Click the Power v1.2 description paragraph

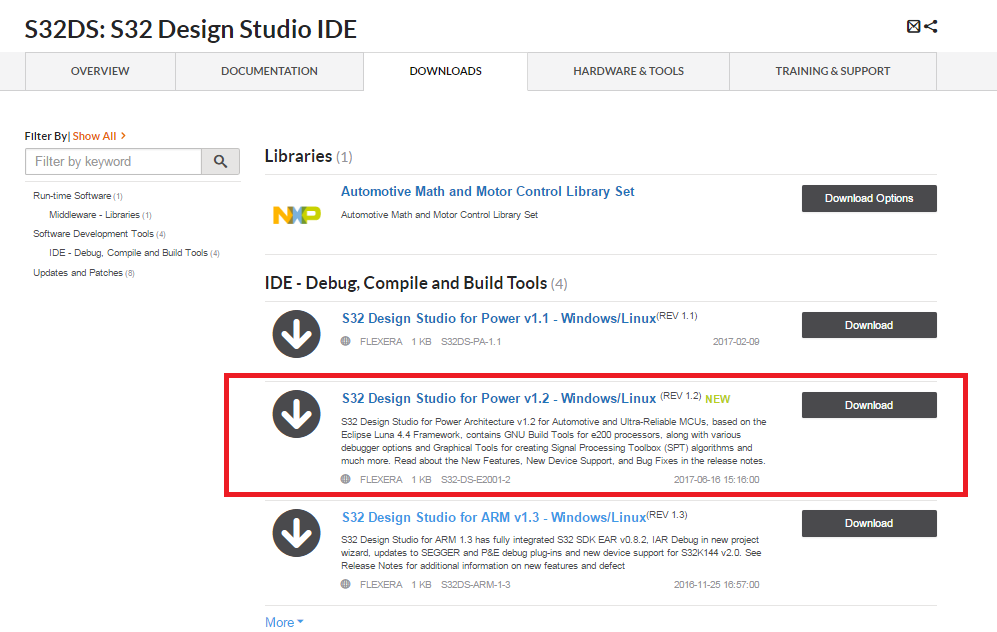coord(554,441)
